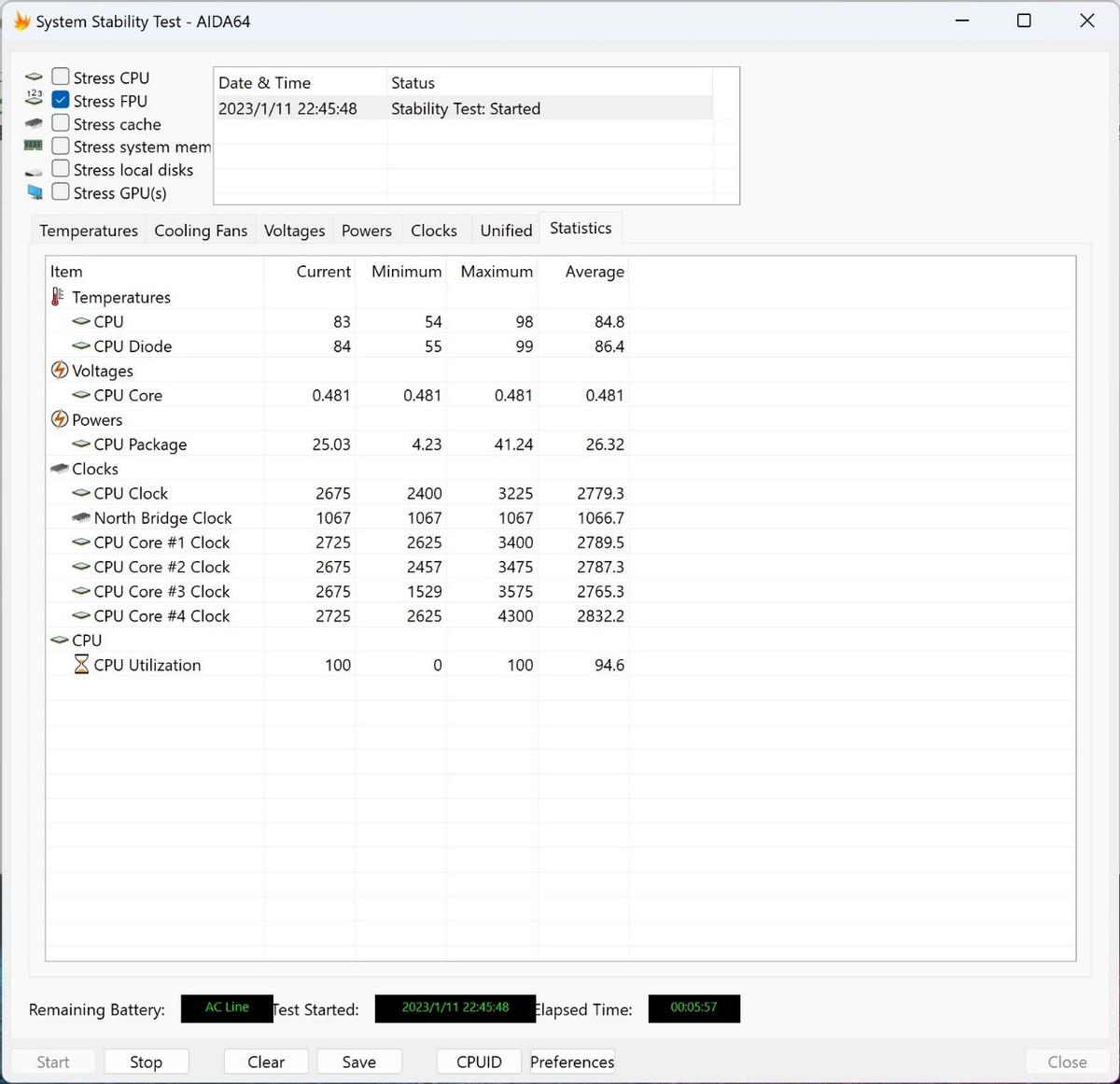Enable the Stress CPU checkbox

pyautogui.click(x=61, y=77)
